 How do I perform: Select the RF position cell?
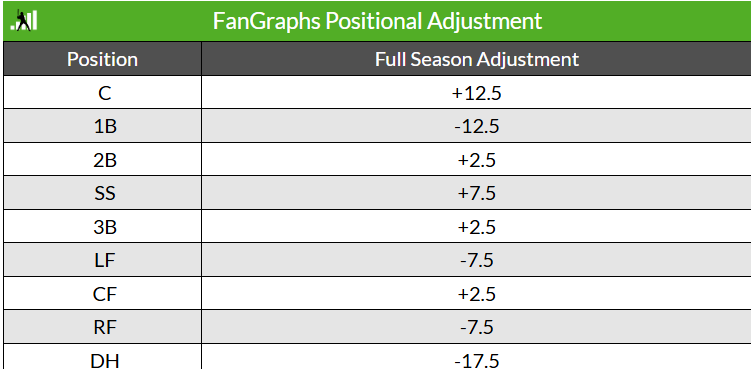(x=102, y=327)
